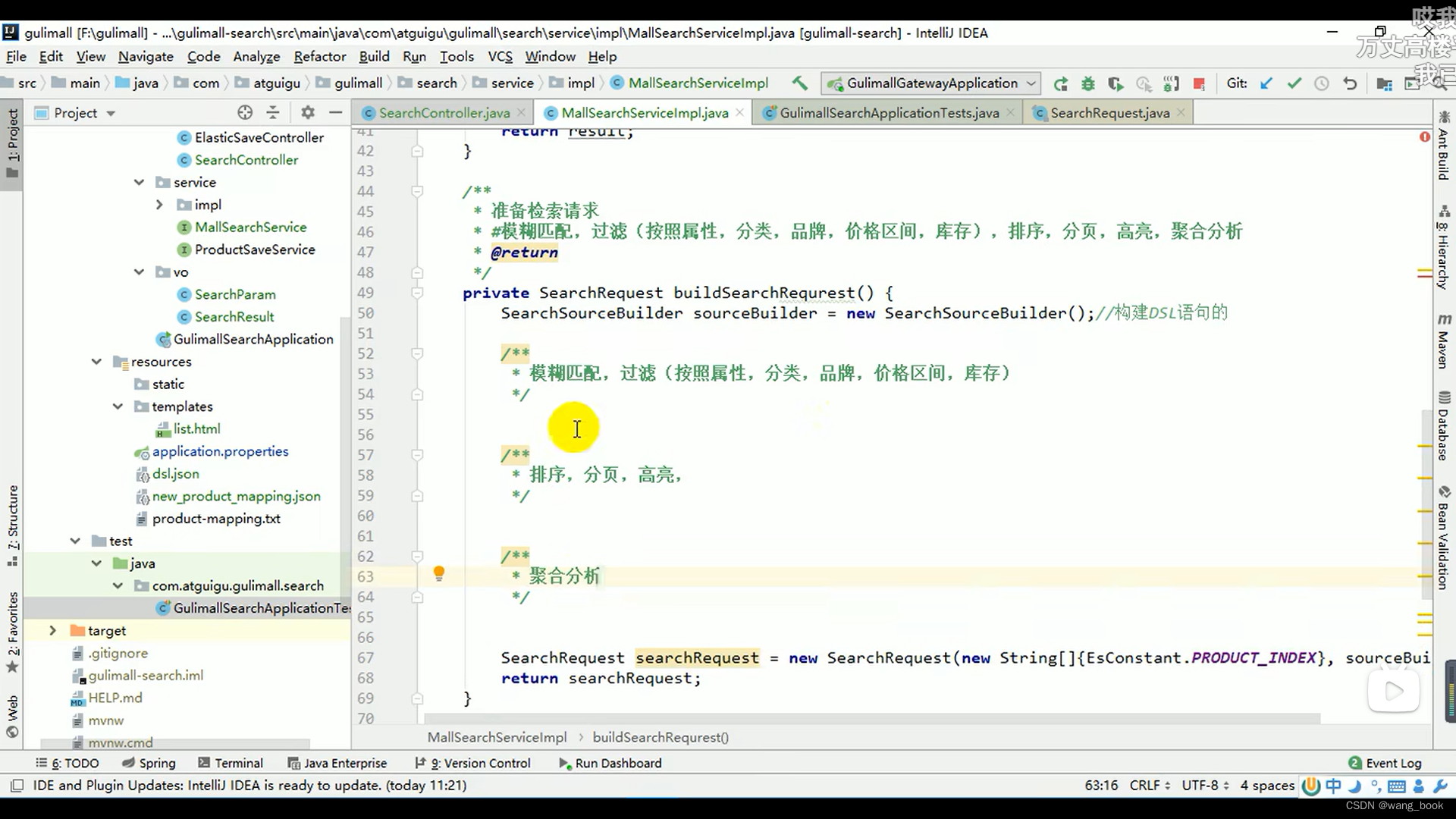The width and height of the screenshot is (1456, 819).
Task: Show Git history clock icon
Action: tap(1322, 83)
